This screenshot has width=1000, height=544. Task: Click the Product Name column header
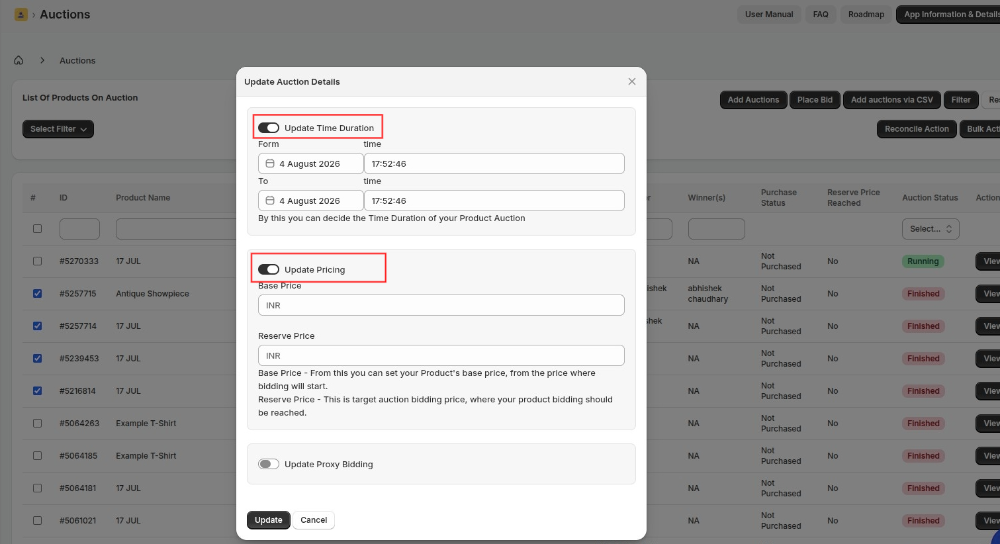click(x=143, y=198)
